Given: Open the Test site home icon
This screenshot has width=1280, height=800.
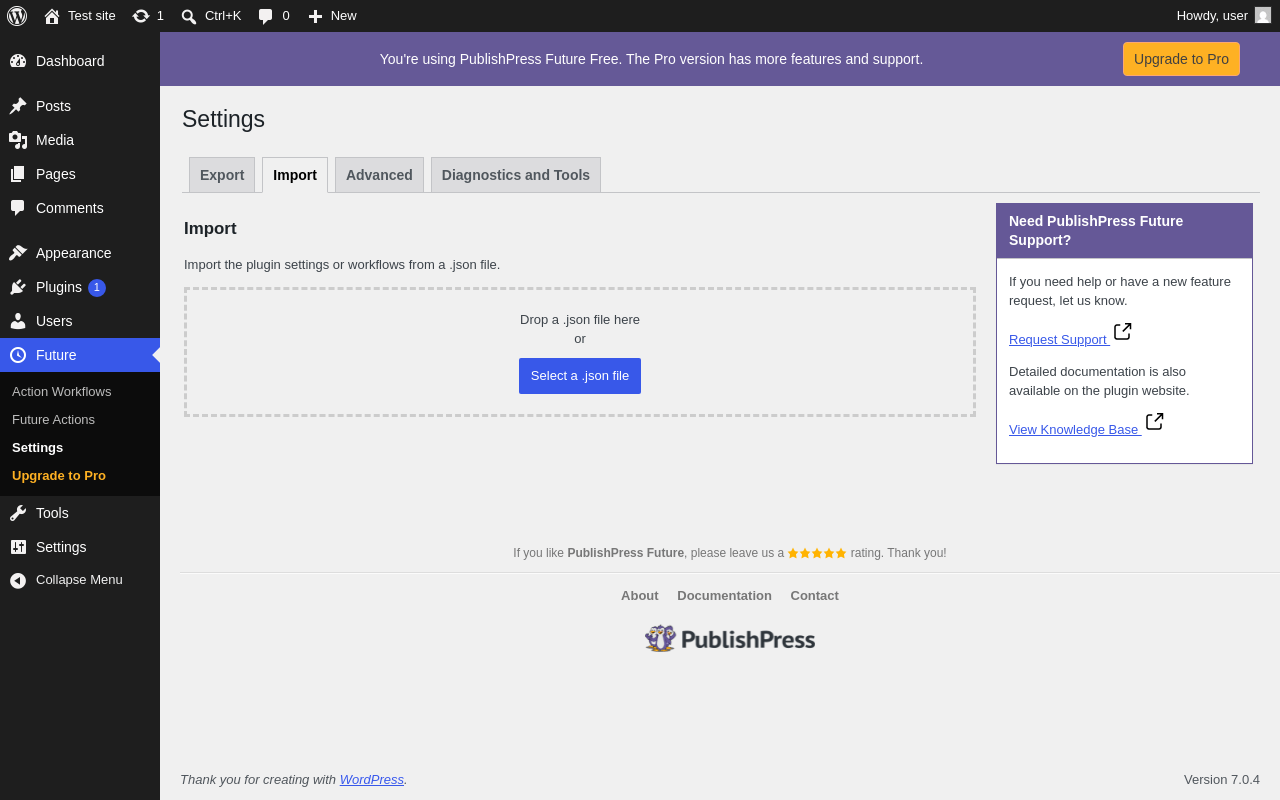Looking at the screenshot, I should pos(52,16).
